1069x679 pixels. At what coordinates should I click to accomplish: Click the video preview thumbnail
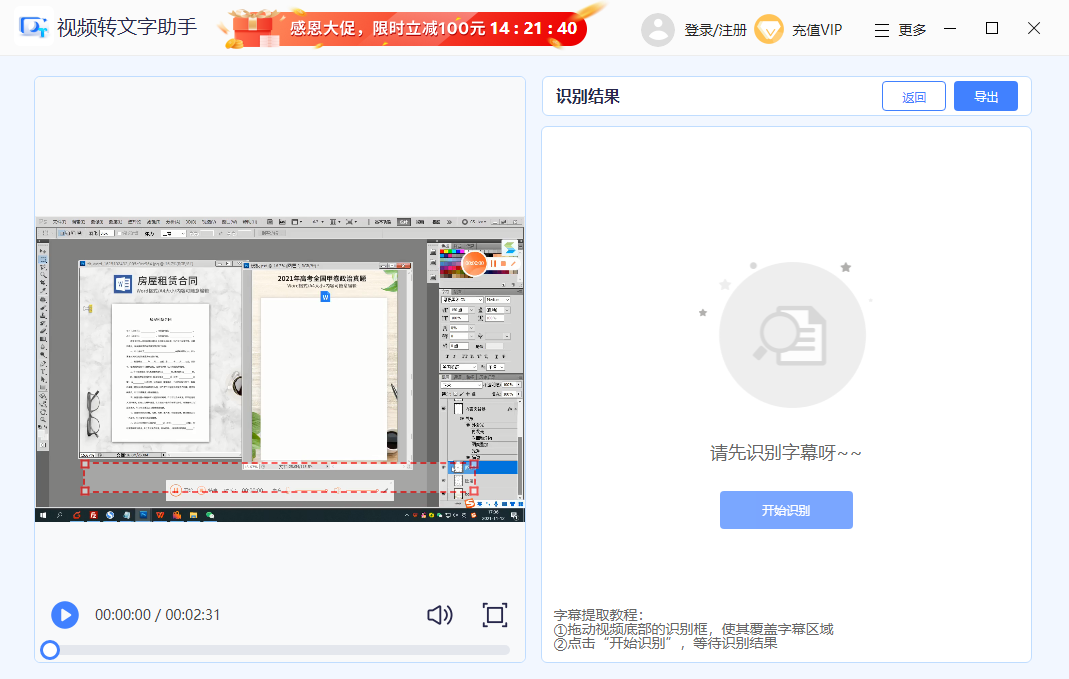(x=280, y=370)
